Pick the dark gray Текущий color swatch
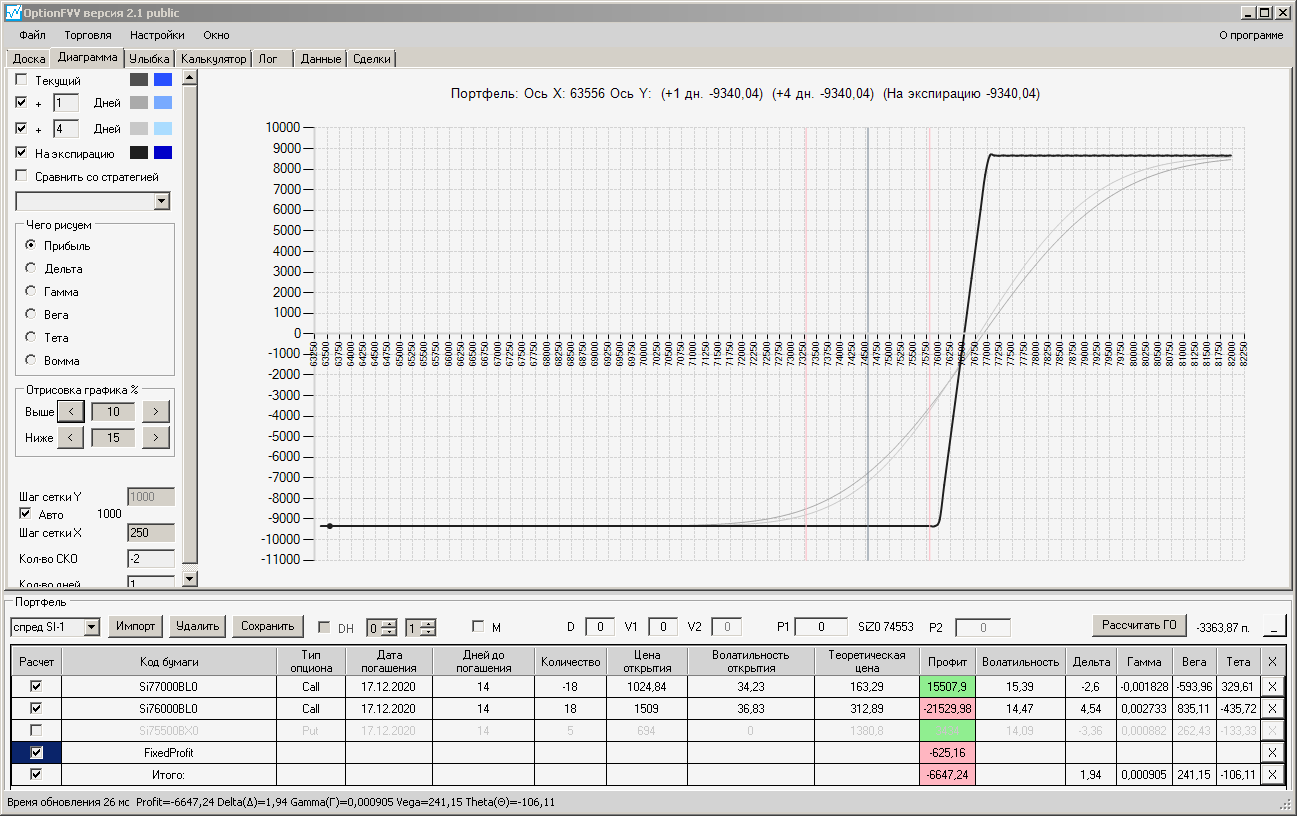This screenshot has width=1297, height=816. point(139,80)
